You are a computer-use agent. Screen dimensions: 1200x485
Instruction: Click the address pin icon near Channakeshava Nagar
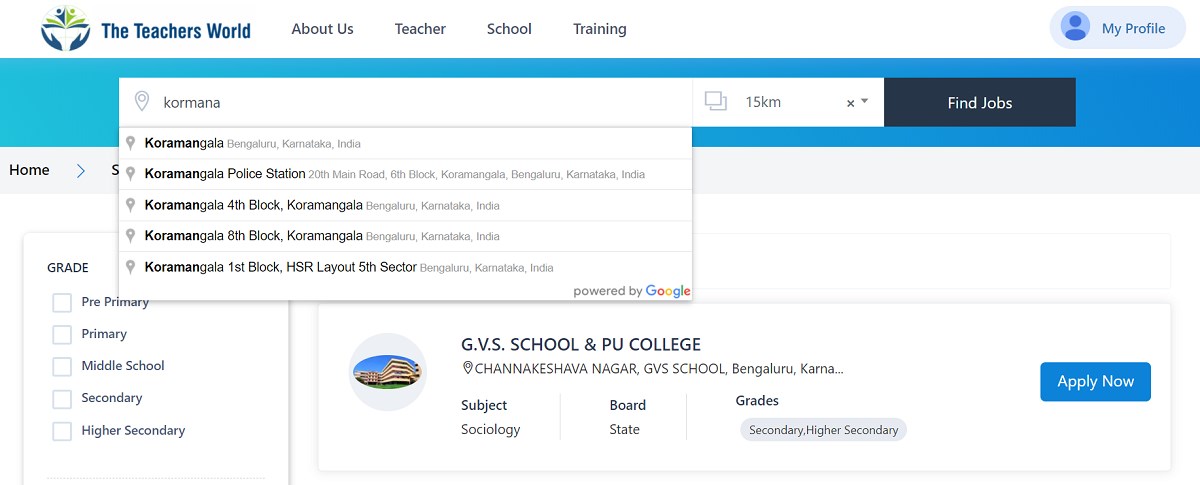pos(467,368)
